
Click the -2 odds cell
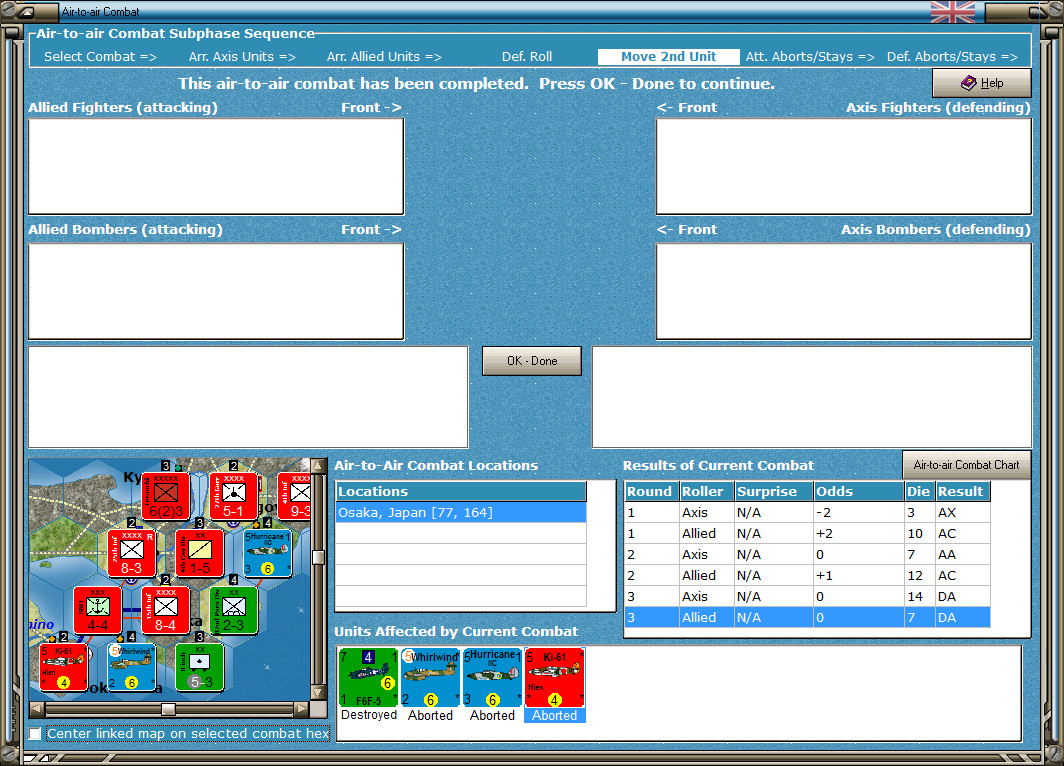859,512
